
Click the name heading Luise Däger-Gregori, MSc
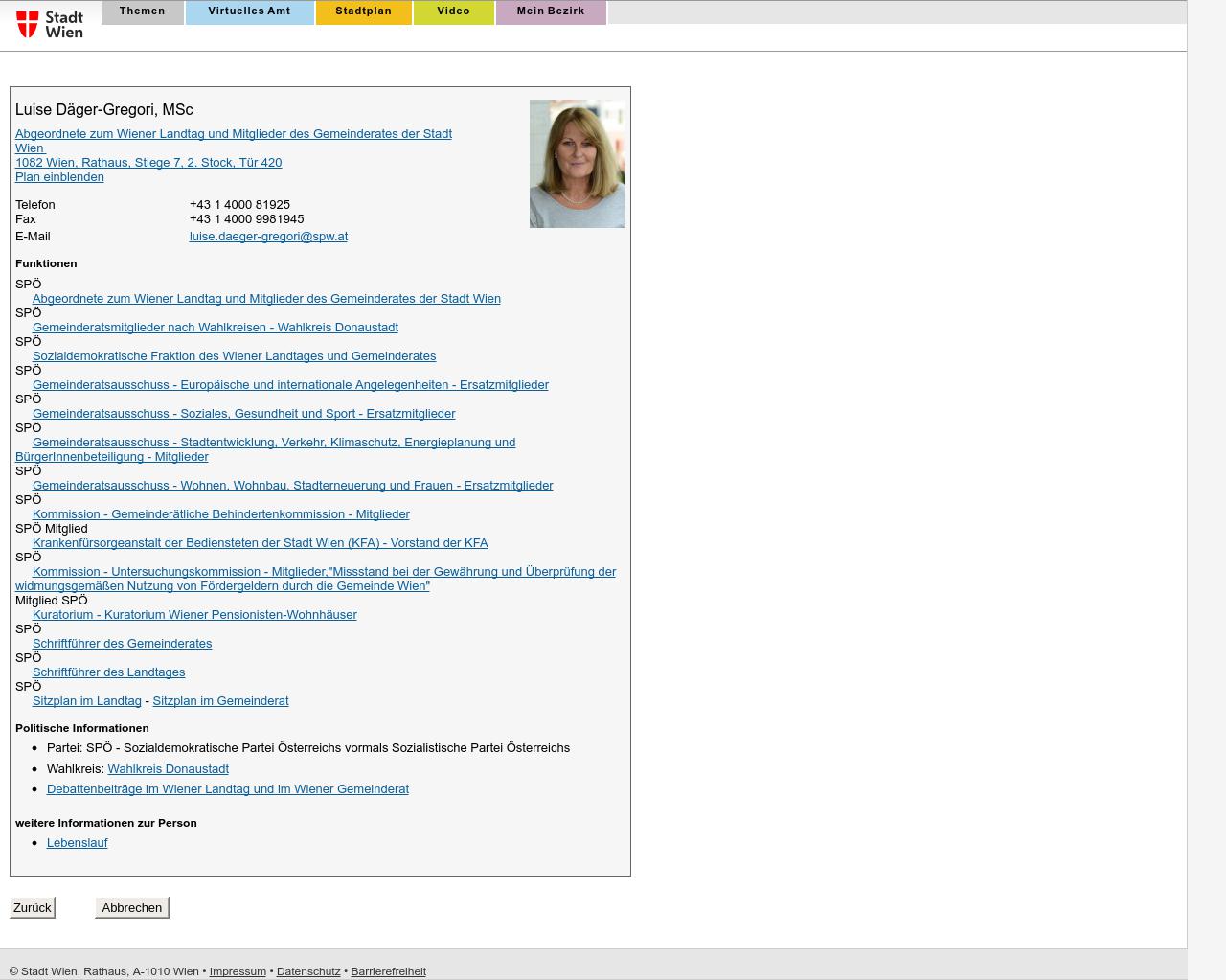pos(103,110)
